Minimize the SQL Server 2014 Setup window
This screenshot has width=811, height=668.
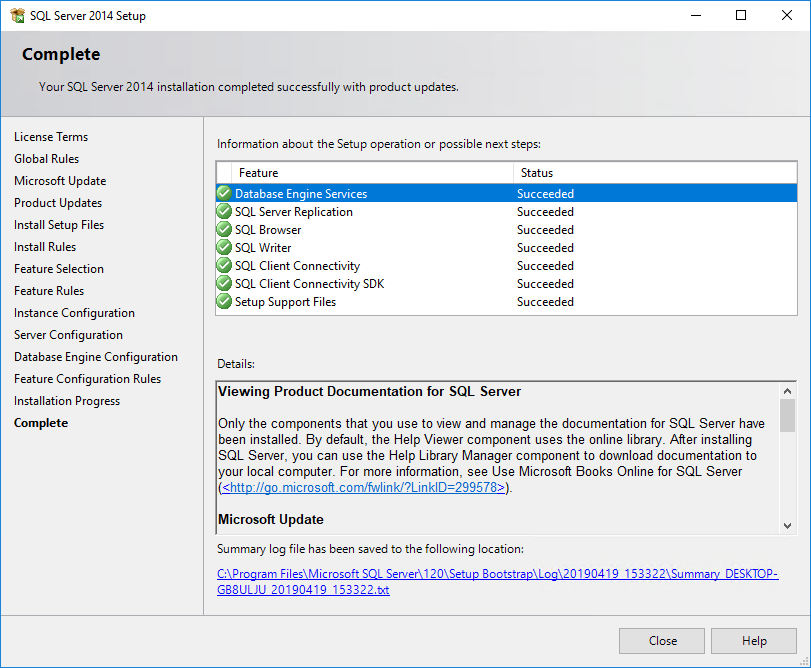[696, 16]
